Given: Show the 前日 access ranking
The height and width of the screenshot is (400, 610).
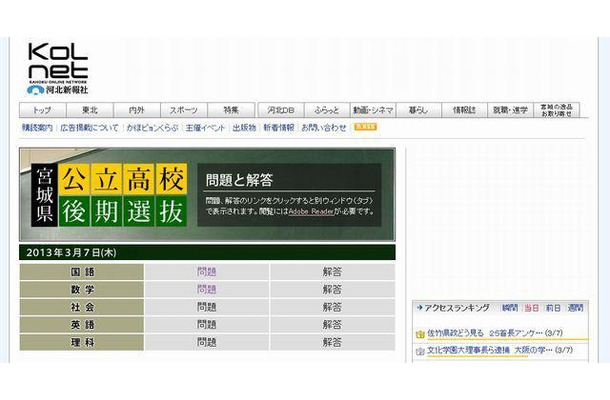Looking at the screenshot, I should (553, 308).
